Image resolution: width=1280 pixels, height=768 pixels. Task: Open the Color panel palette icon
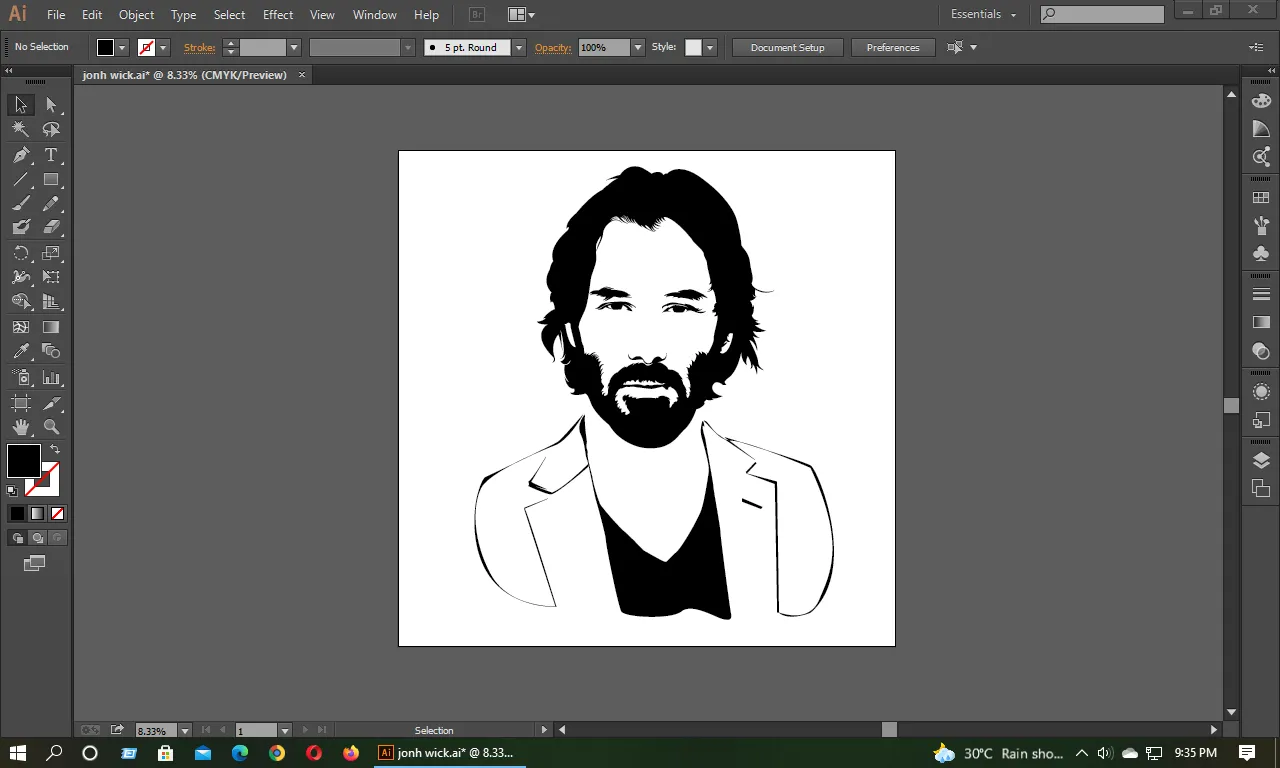[x=1261, y=100]
